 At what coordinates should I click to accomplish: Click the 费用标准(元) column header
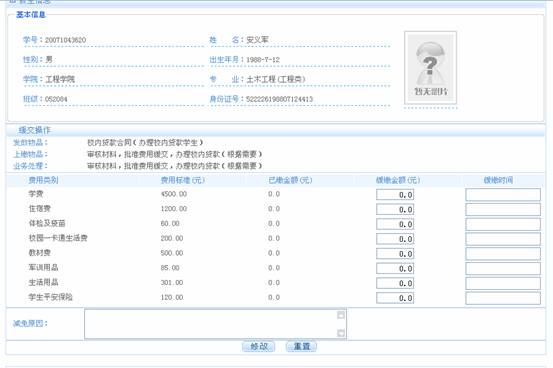[x=183, y=180]
